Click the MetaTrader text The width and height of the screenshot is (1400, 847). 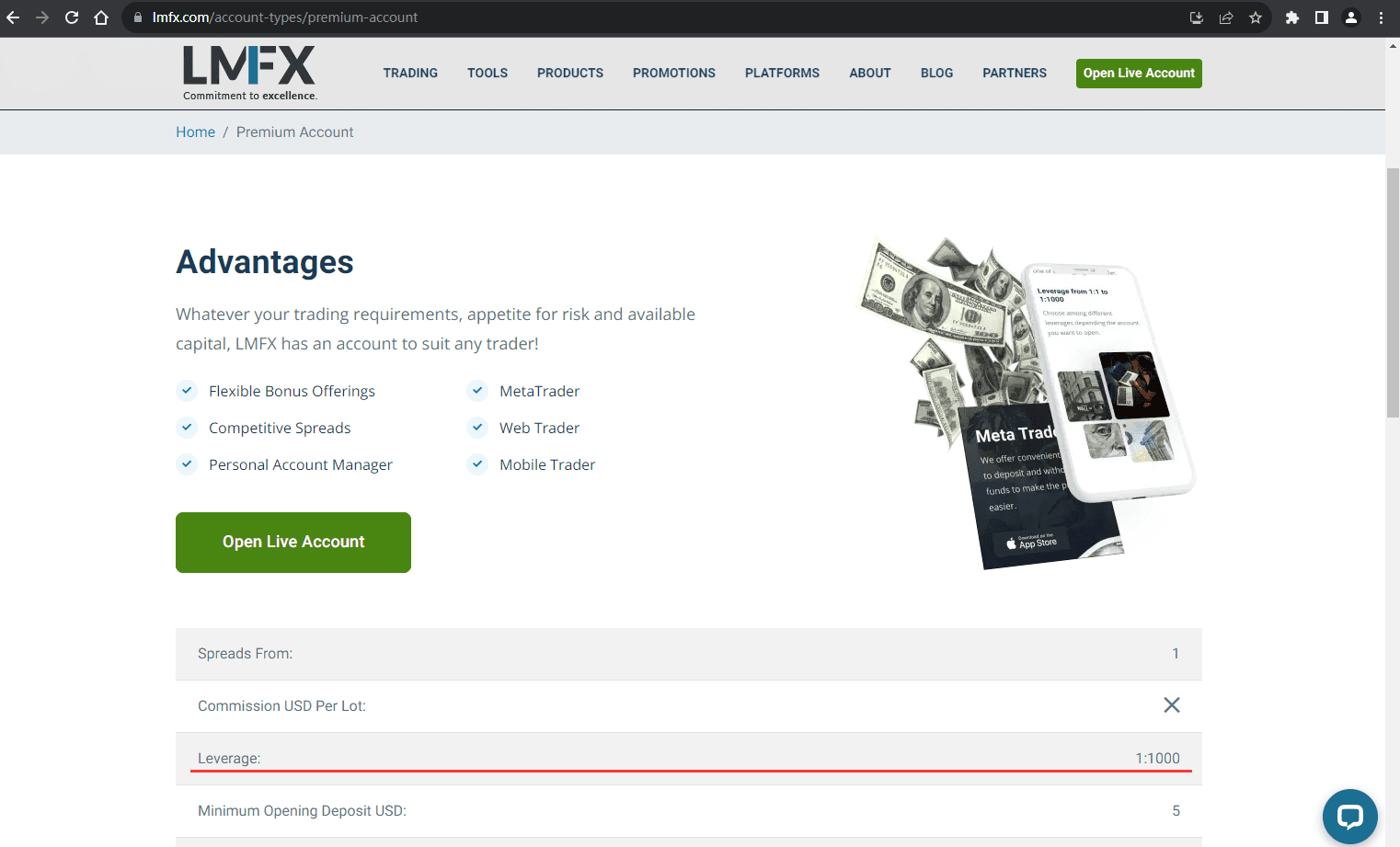[x=540, y=391]
